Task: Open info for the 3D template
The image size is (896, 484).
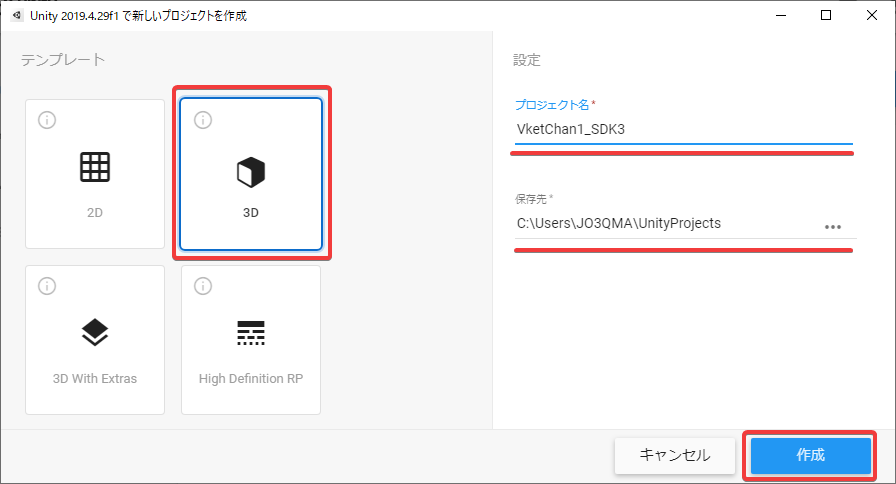Action: [203, 120]
